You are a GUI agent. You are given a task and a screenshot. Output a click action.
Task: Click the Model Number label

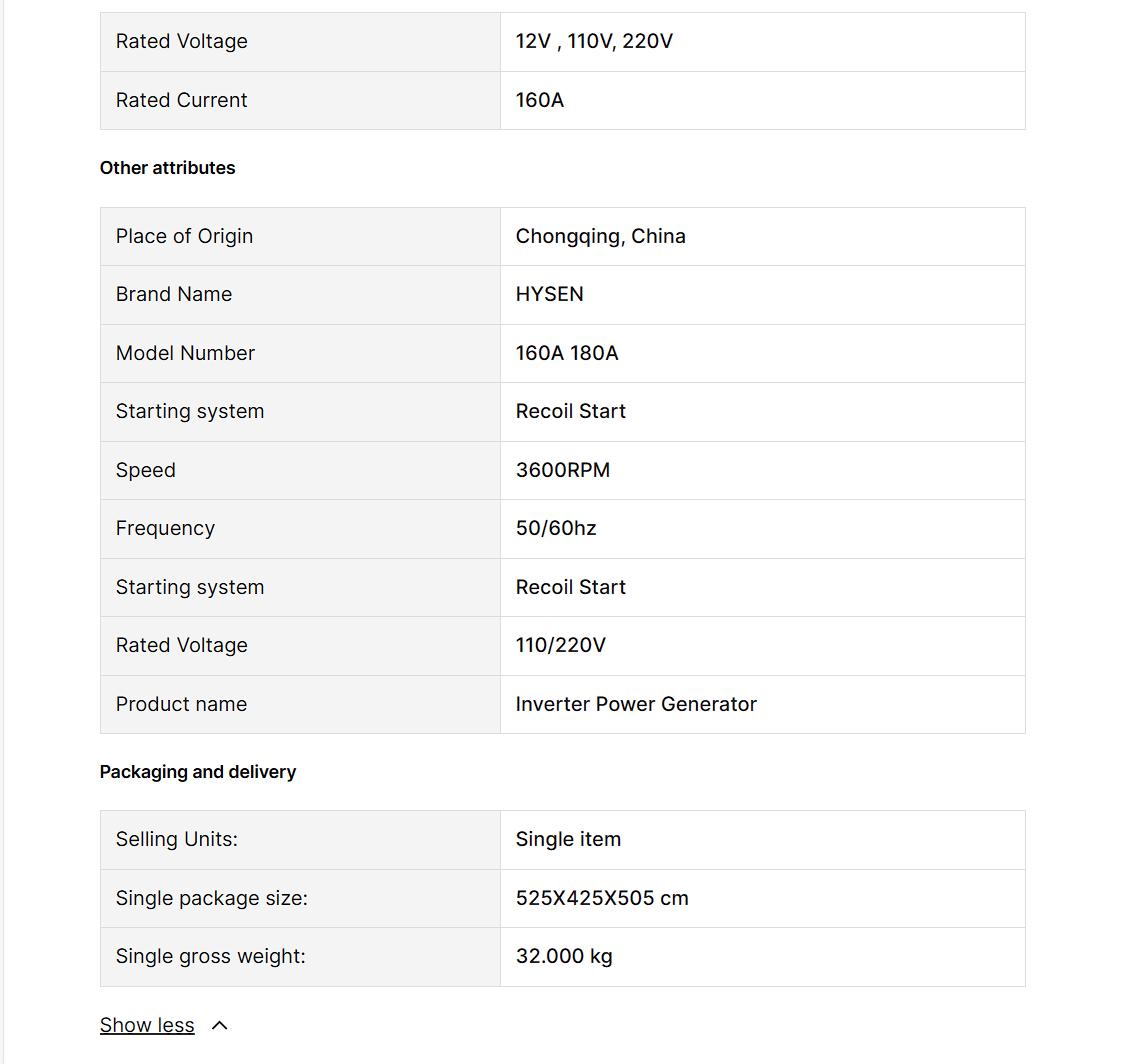pyautogui.click(x=185, y=353)
